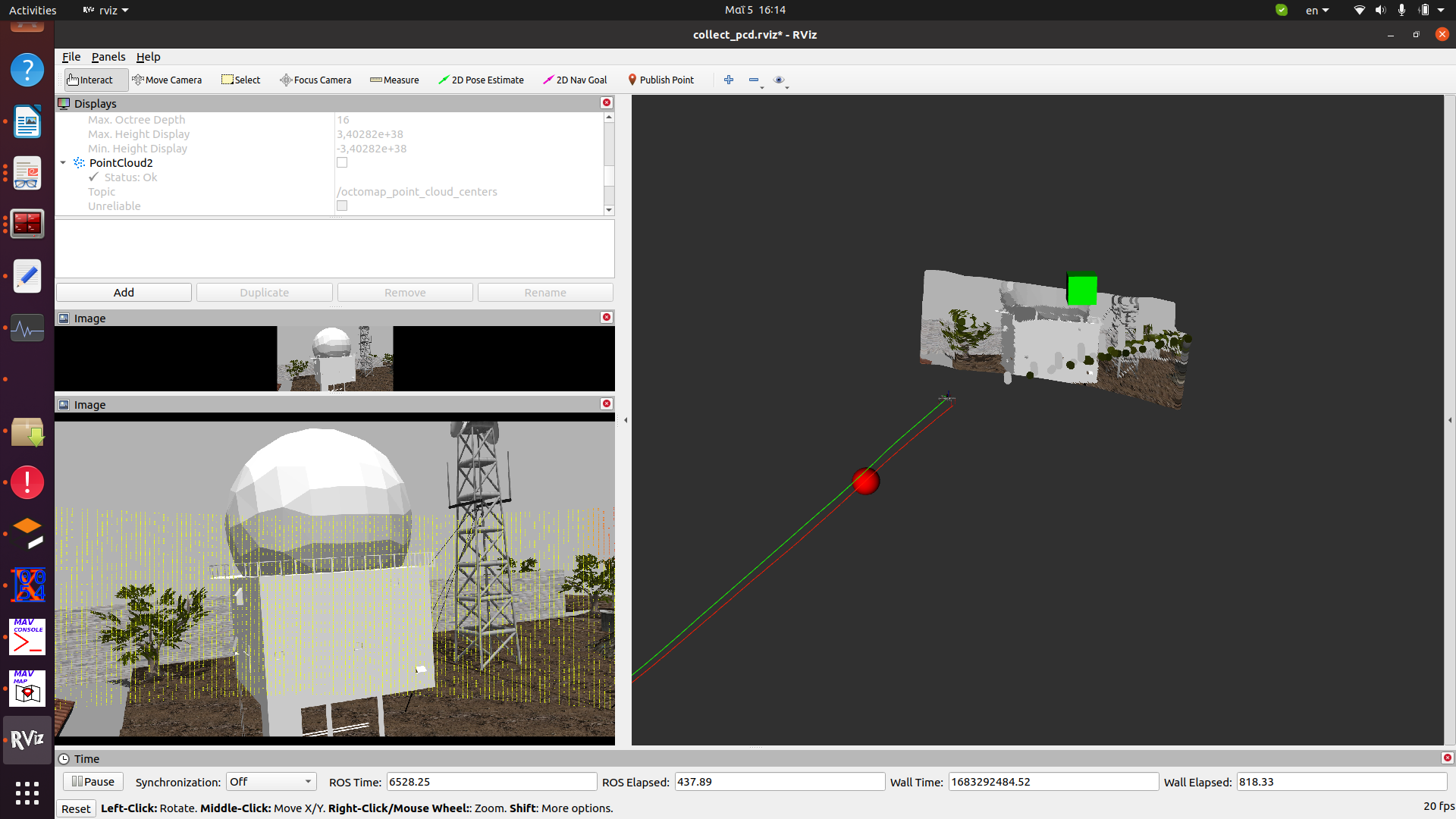Pick the 2D Pose Estimate tool
This screenshot has height=819, width=1456.
481,80
